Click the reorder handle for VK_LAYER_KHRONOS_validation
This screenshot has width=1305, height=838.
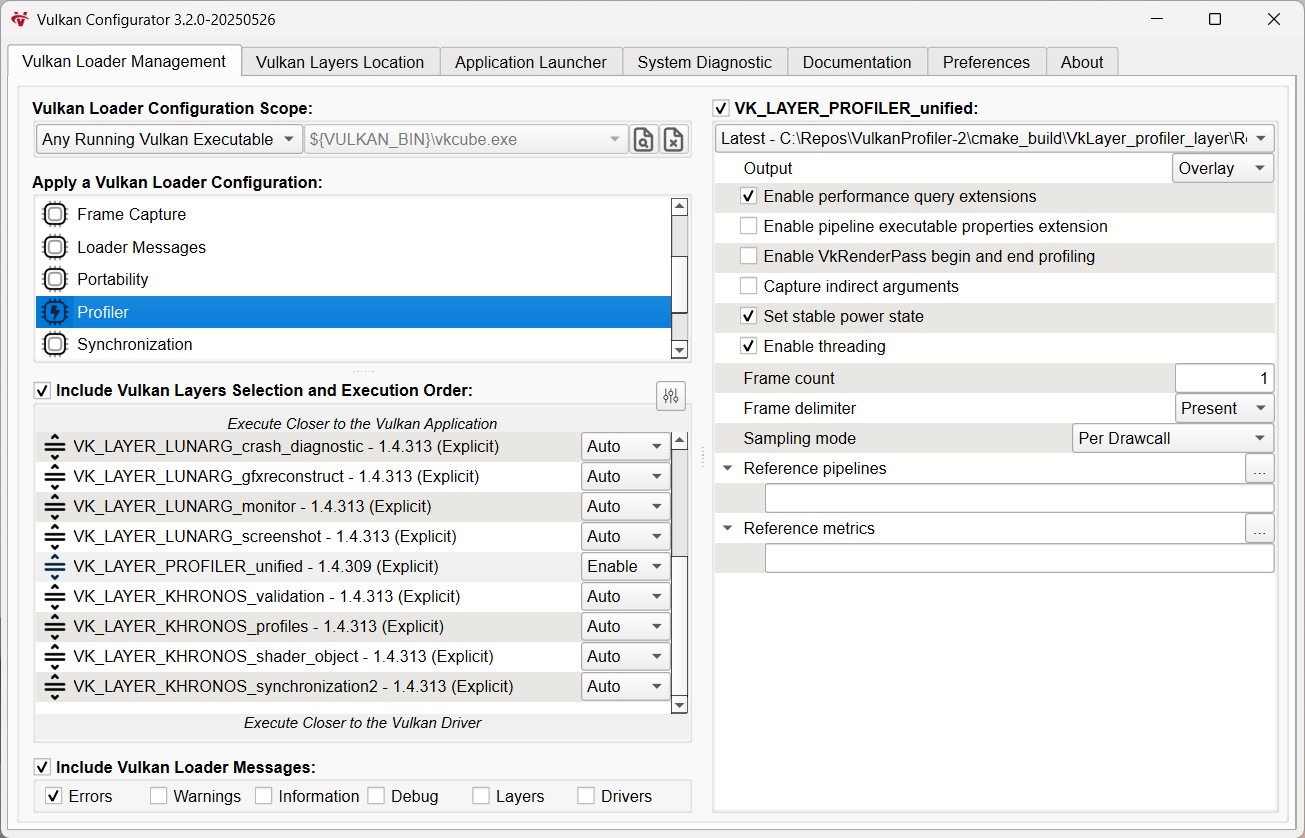click(55, 596)
